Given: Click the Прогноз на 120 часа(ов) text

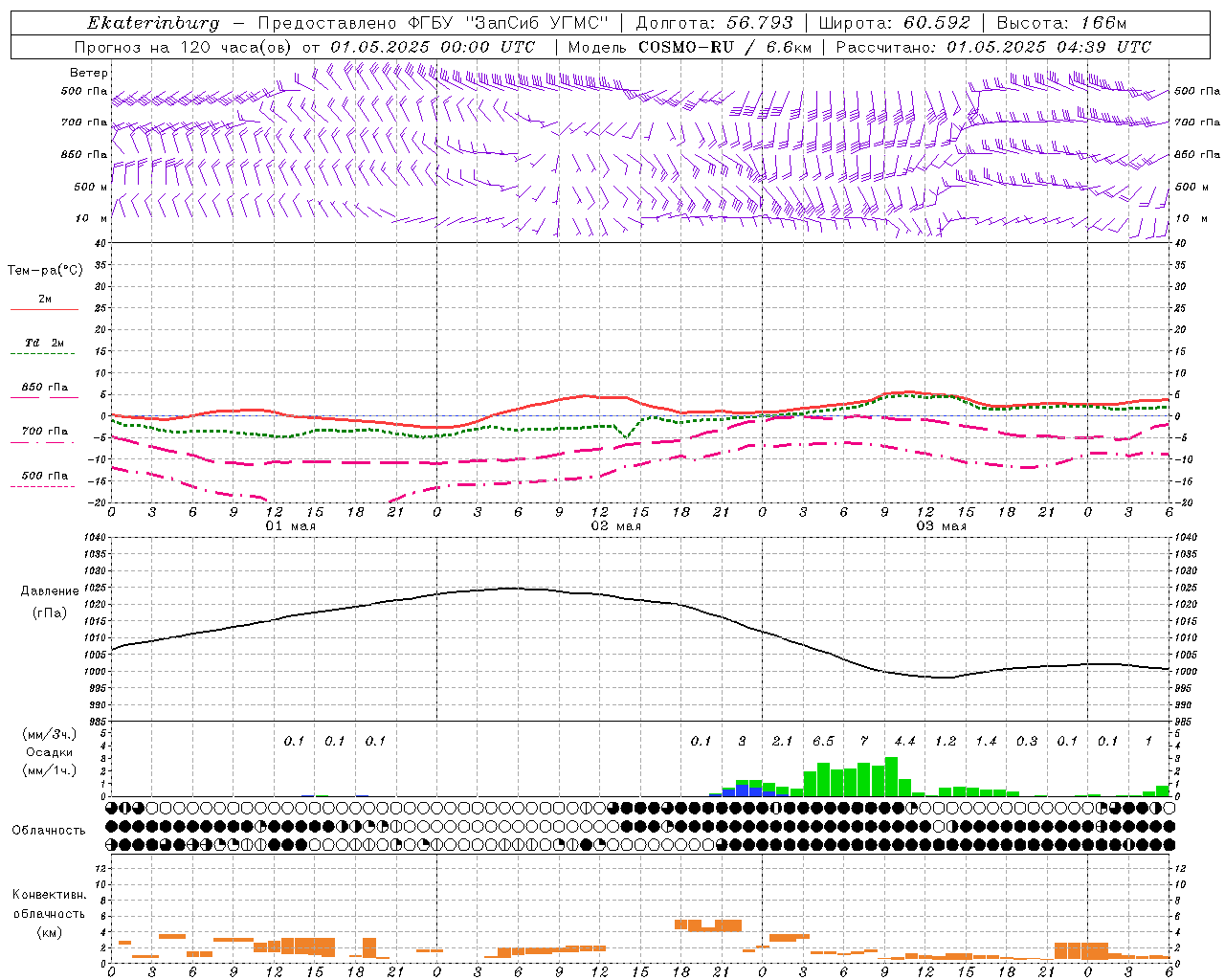Looking at the screenshot, I should (x=185, y=47).
